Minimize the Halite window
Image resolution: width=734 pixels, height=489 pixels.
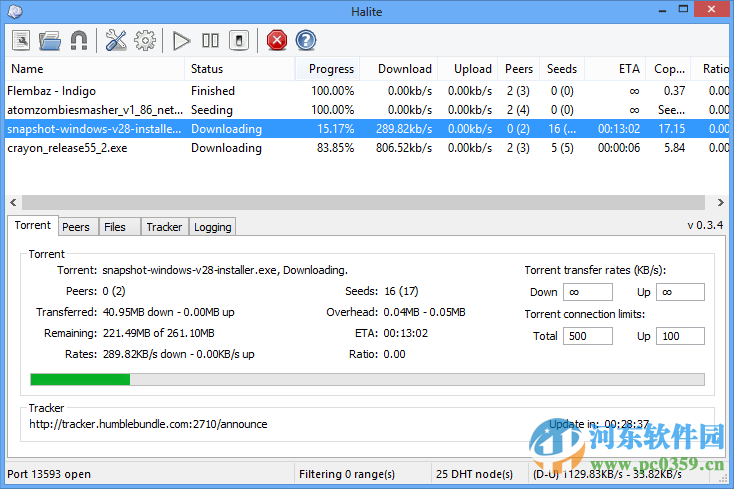coord(662,10)
